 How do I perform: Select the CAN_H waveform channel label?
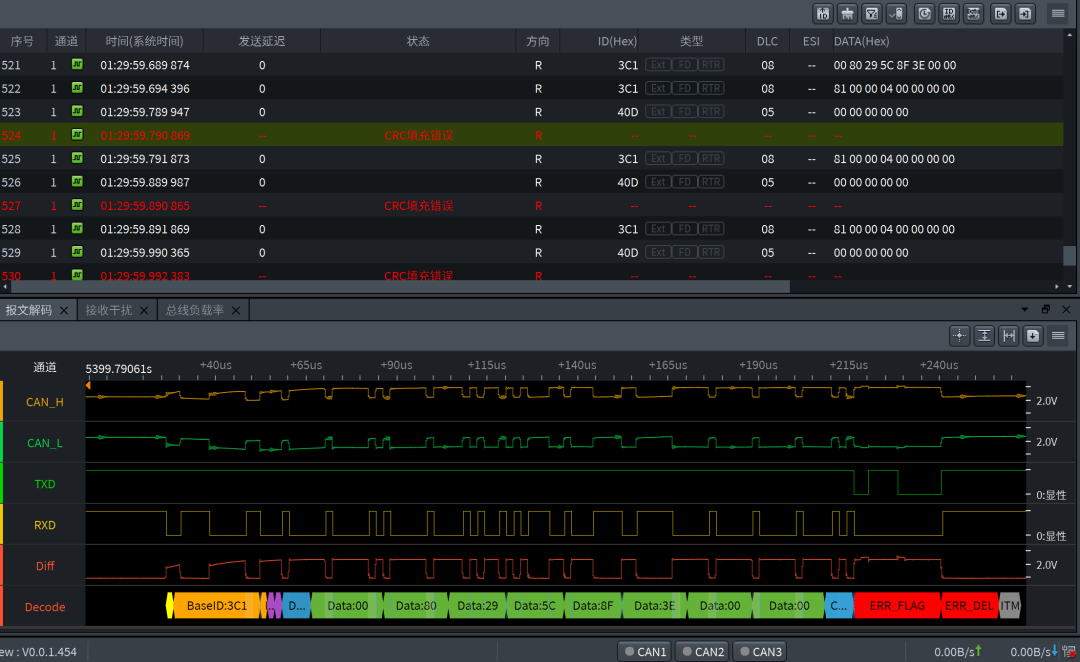pos(45,402)
